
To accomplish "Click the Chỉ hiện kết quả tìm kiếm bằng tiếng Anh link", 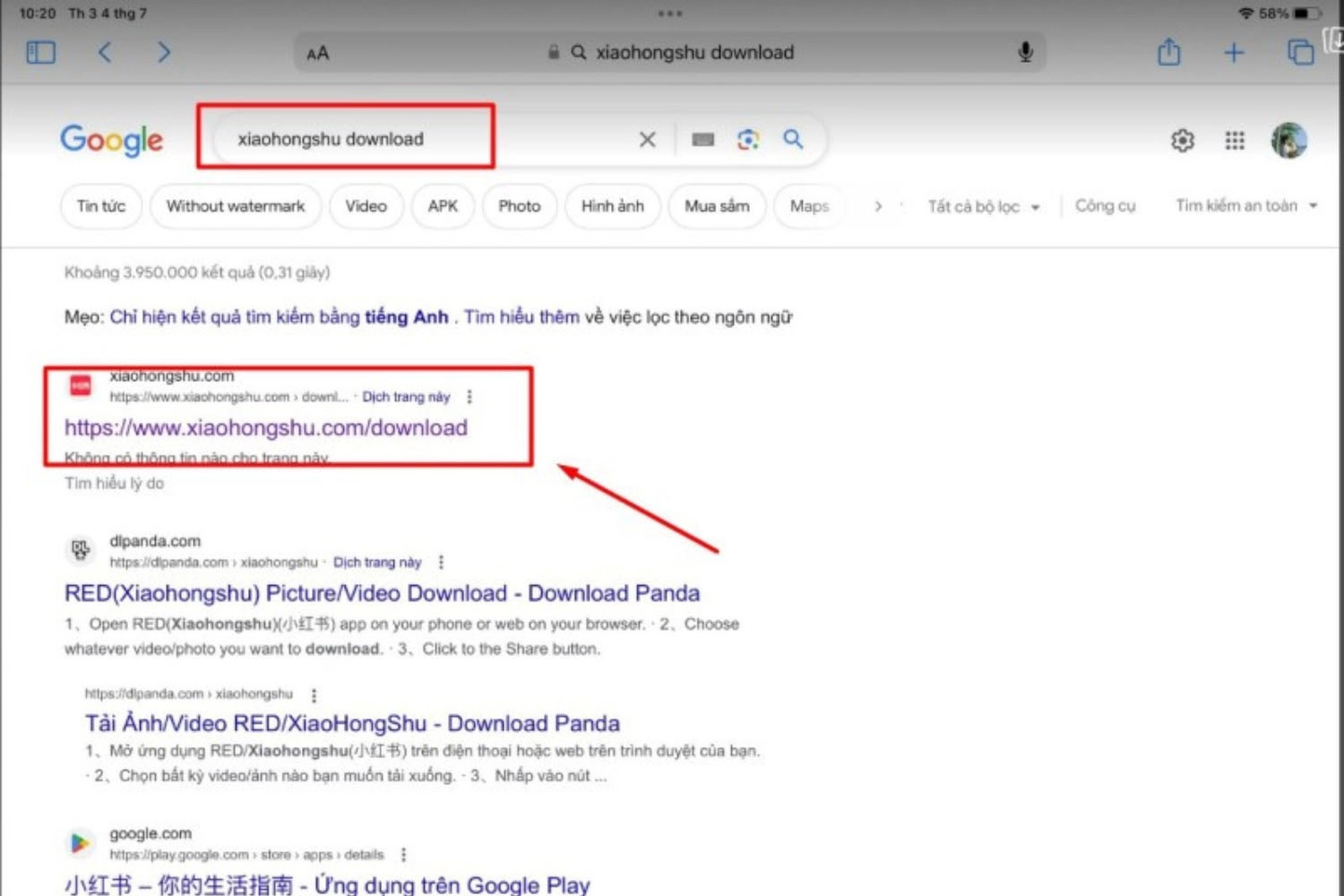I will (x=279, y=317).
